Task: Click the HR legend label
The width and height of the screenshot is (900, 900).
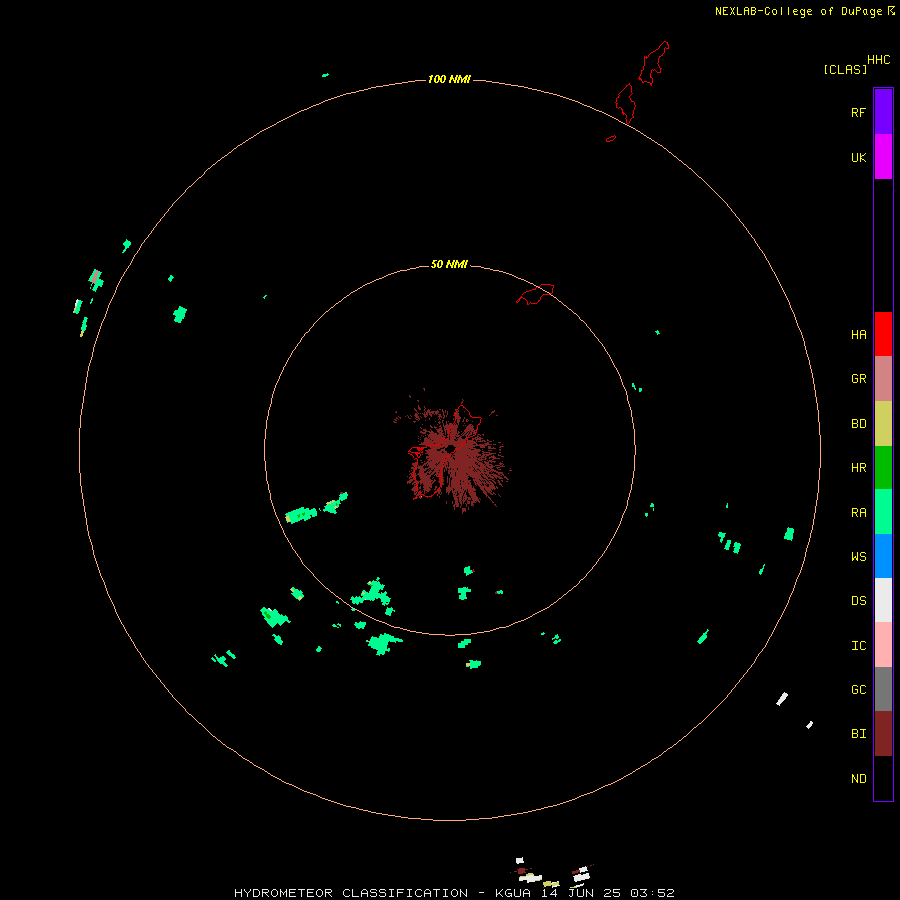Action: point(858,468)
